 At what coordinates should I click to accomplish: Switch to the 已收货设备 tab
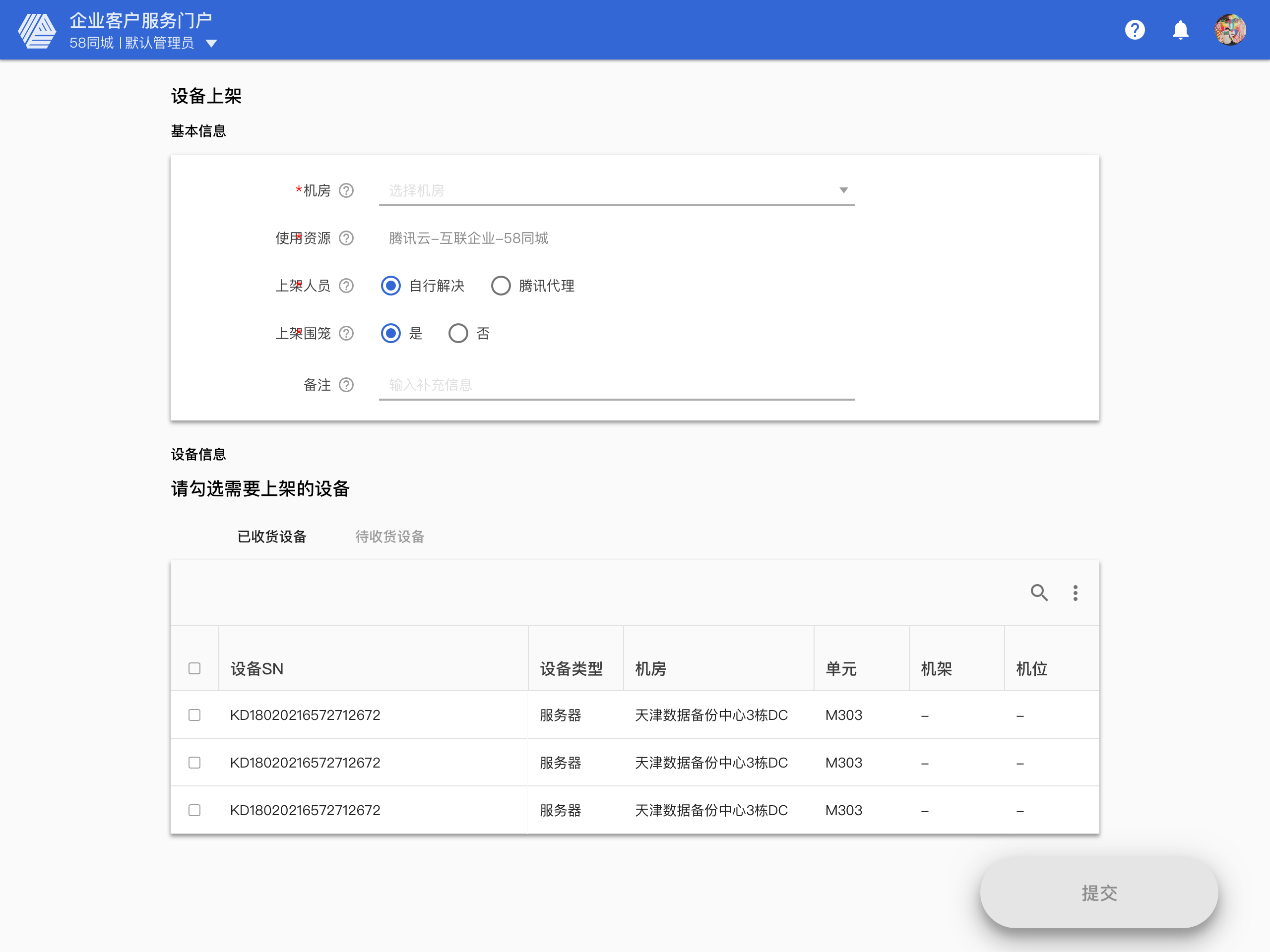(x=272, y=536)
